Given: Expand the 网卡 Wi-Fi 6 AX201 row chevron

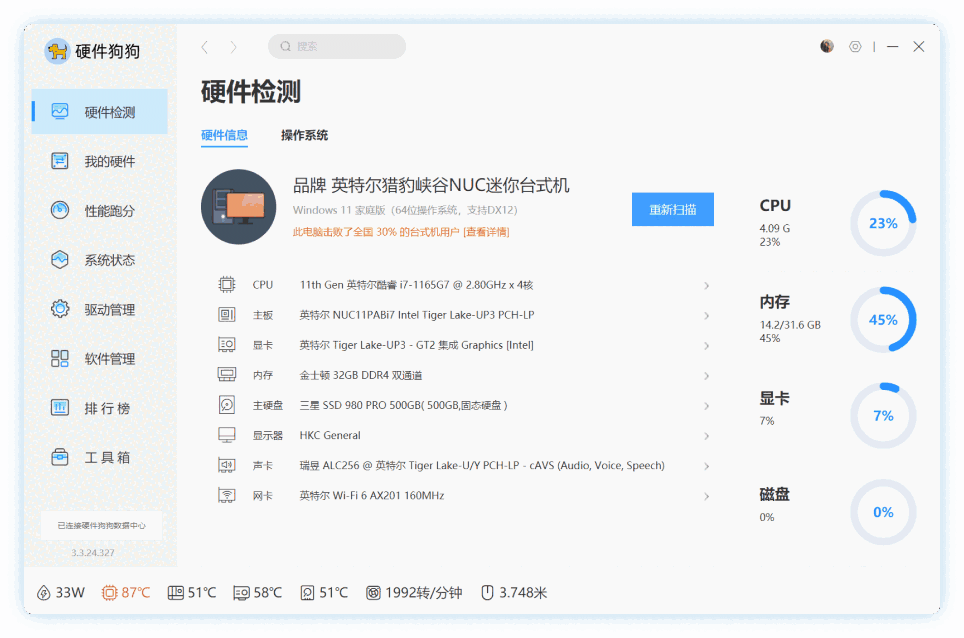Looking at the screenshot, I should (x=706, y=496).
